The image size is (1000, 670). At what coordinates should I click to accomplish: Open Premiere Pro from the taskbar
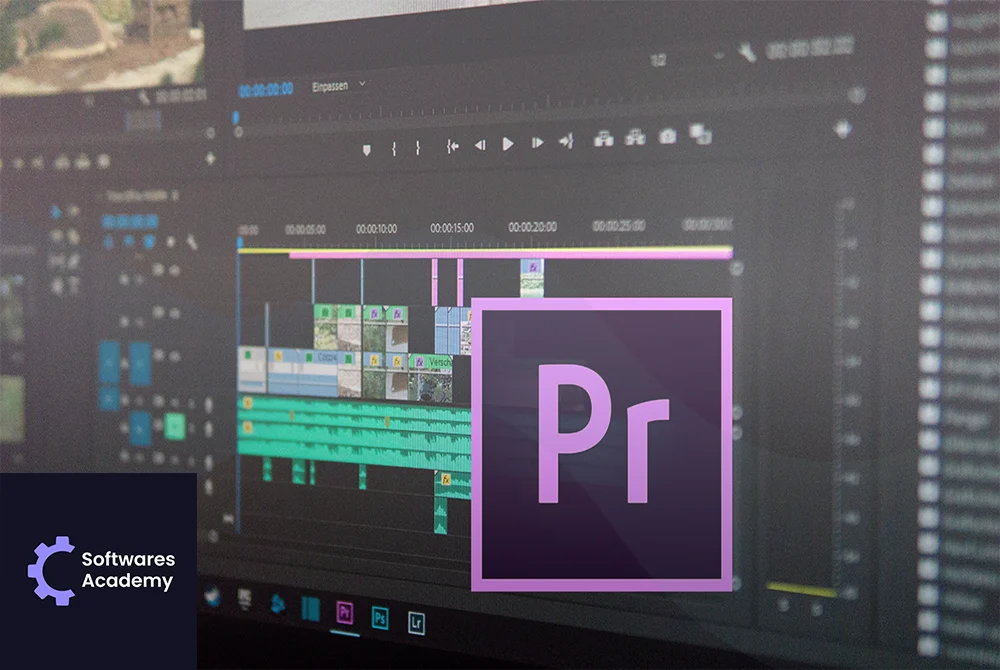click(x=344, y=613)
